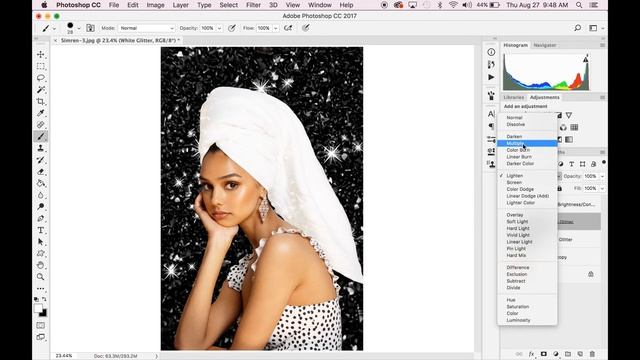Open the Info panel icon

point(491,52)
